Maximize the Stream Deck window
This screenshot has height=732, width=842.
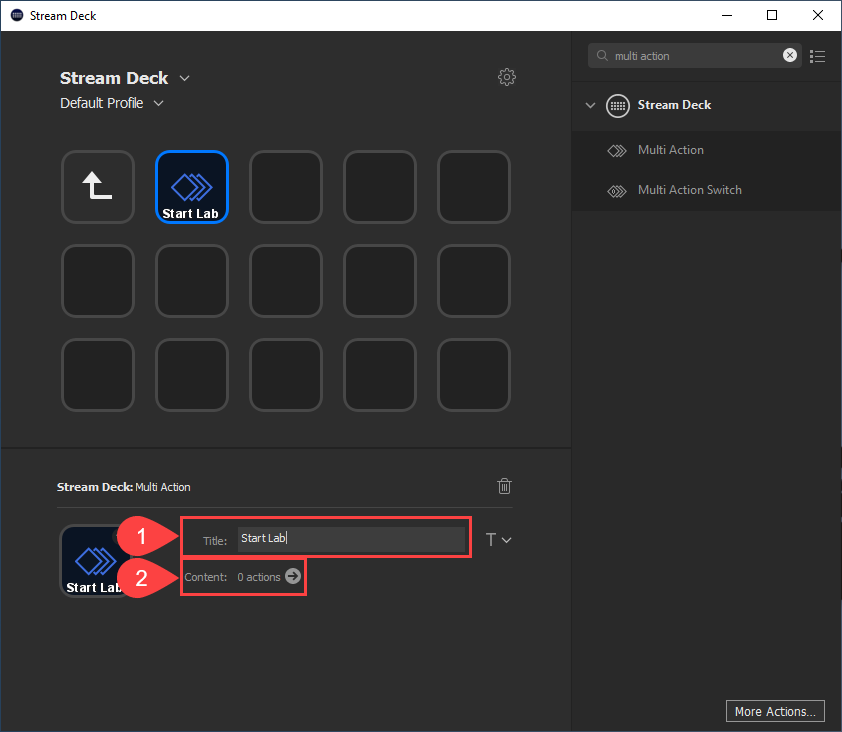coord(772,15)
